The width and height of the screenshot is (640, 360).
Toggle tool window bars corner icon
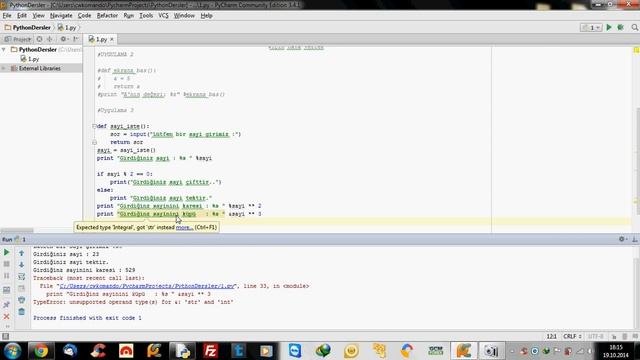click(x=5, y=336)
